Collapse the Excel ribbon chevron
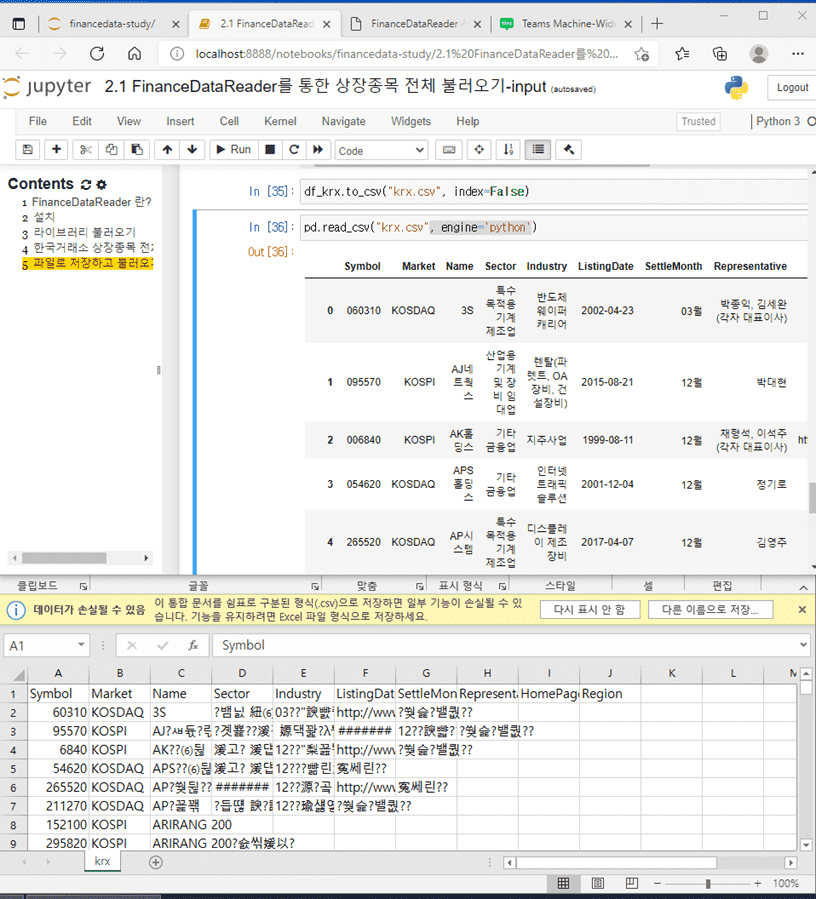 point(803,587)
